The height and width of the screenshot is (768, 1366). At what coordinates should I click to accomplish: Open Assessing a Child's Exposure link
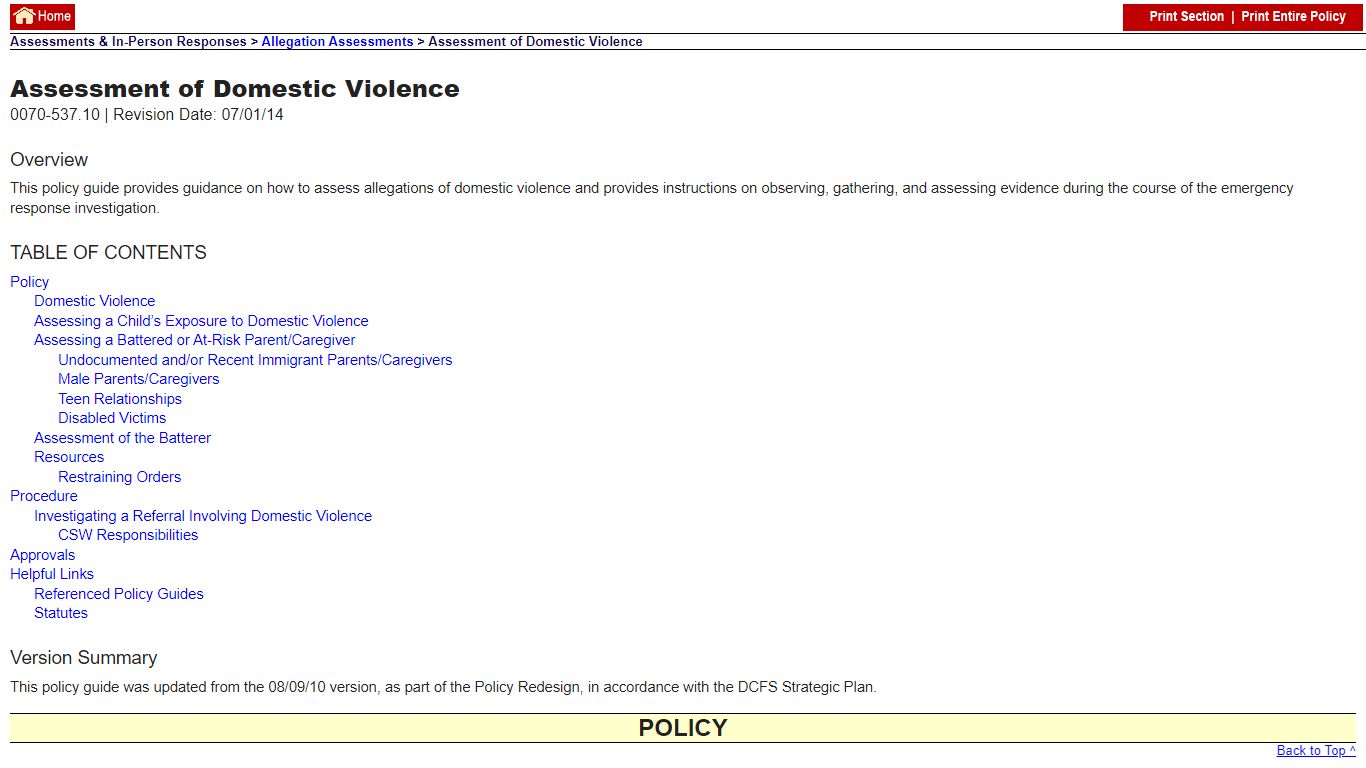point(201,321)
